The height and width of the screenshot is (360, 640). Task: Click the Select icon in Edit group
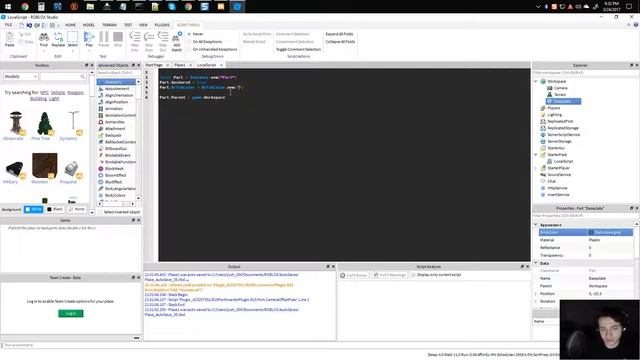coord(73,37)
